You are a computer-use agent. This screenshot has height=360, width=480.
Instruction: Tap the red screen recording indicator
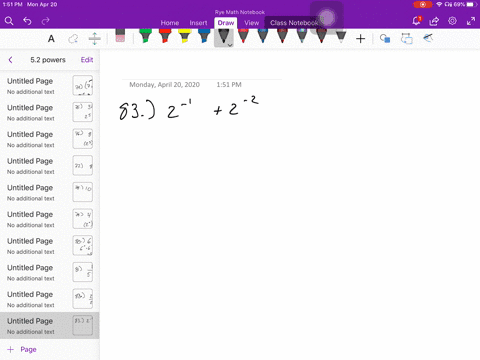tap(423, 4)
